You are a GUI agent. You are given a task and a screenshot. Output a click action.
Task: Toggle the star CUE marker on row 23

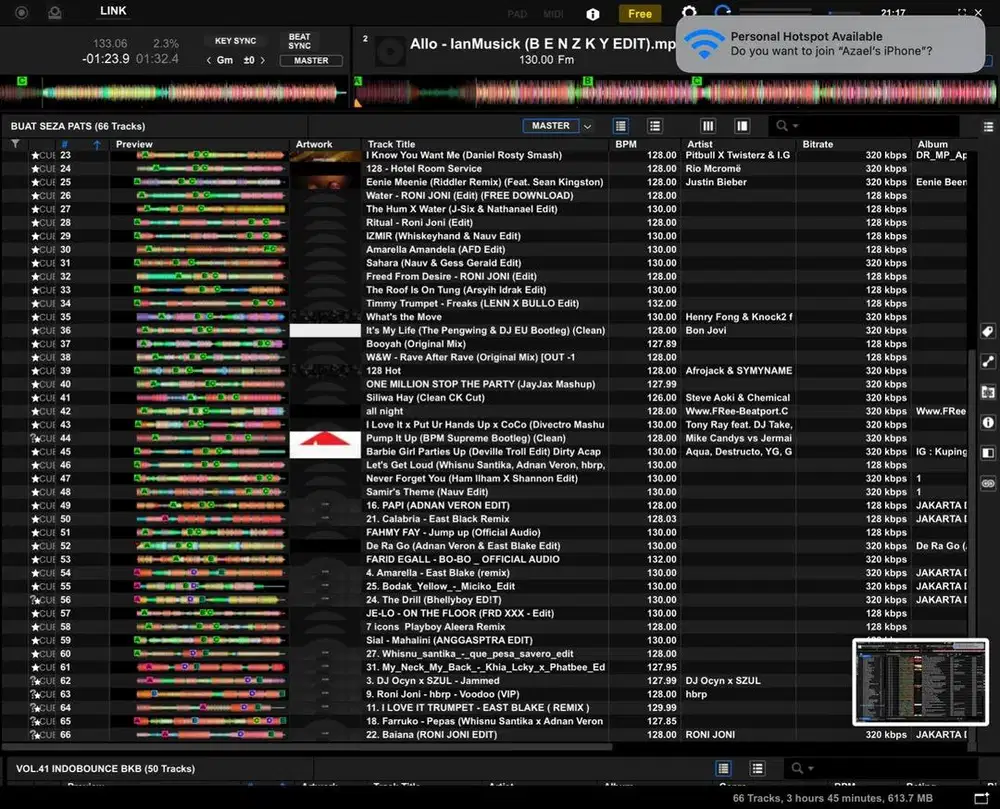pyautogui.click(x=43, y=156)
